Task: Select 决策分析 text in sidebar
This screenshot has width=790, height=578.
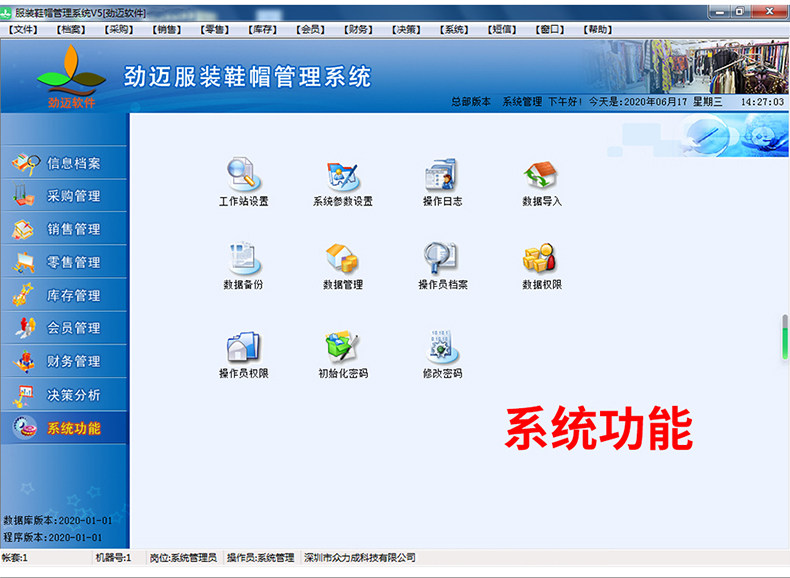Action: [x=74, y=395]
